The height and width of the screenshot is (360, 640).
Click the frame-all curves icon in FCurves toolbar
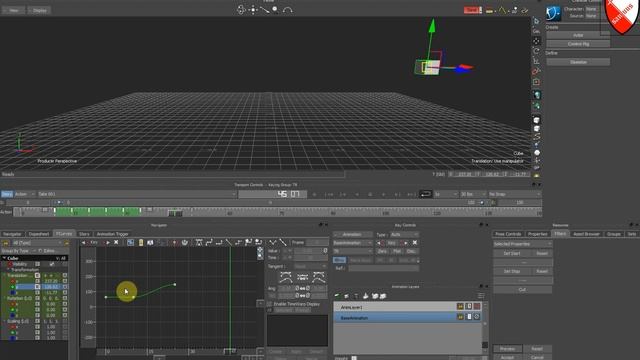(x=131, y=242)
